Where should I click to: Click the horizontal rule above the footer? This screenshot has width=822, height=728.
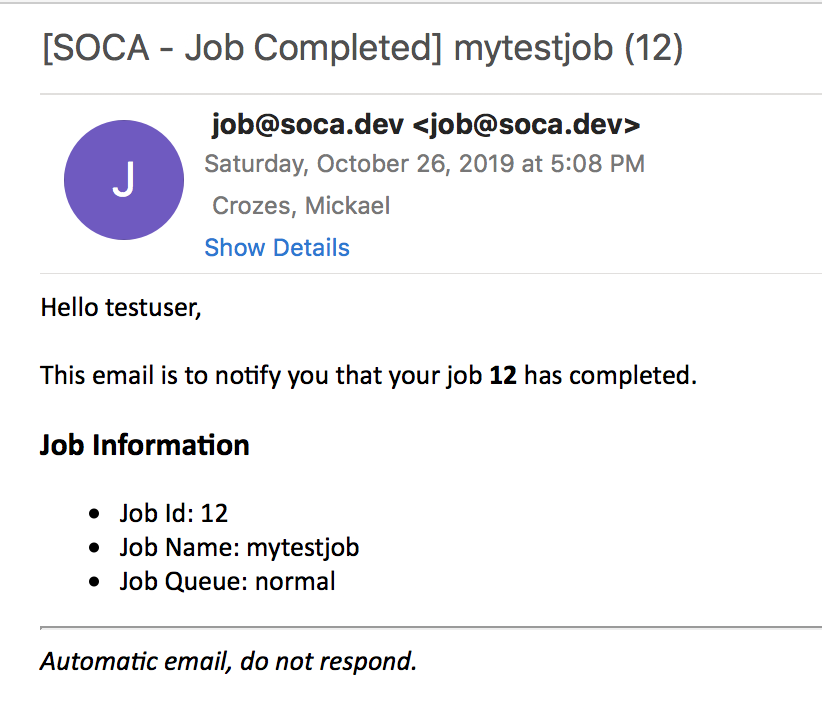(x=430, y=627)
